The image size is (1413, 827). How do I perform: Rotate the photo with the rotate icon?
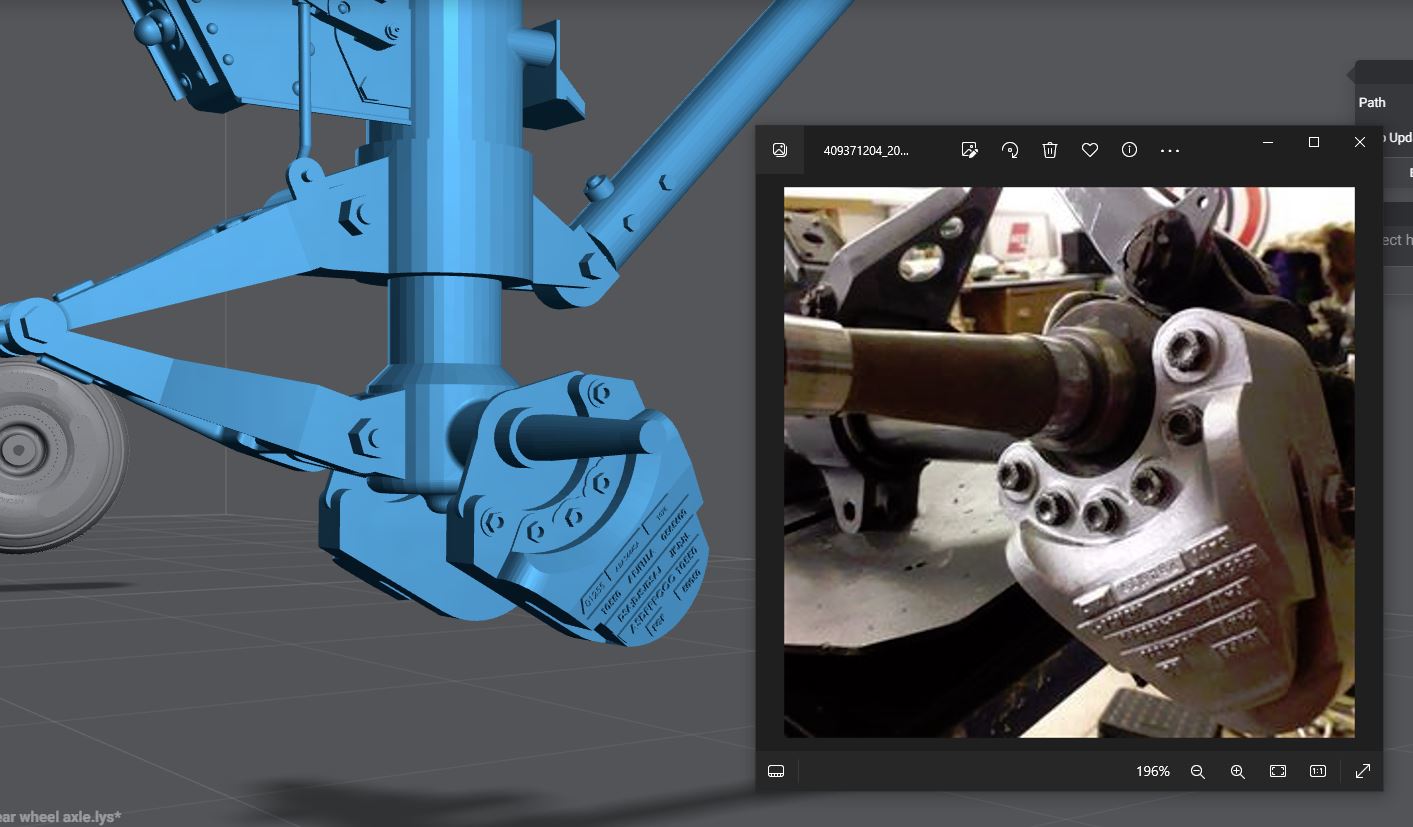[1010, 150]
